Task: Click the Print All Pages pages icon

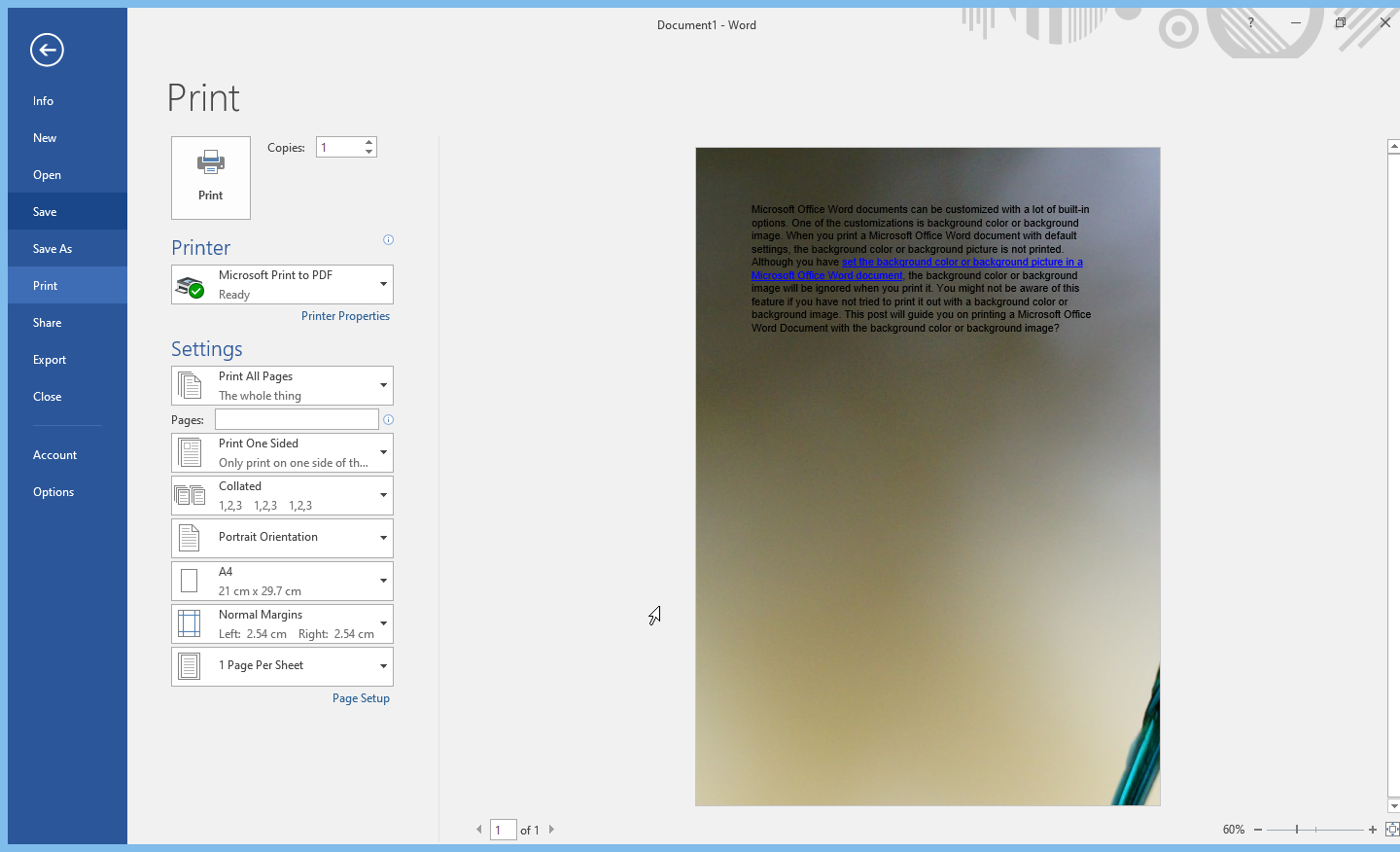Action: point(189,384)
